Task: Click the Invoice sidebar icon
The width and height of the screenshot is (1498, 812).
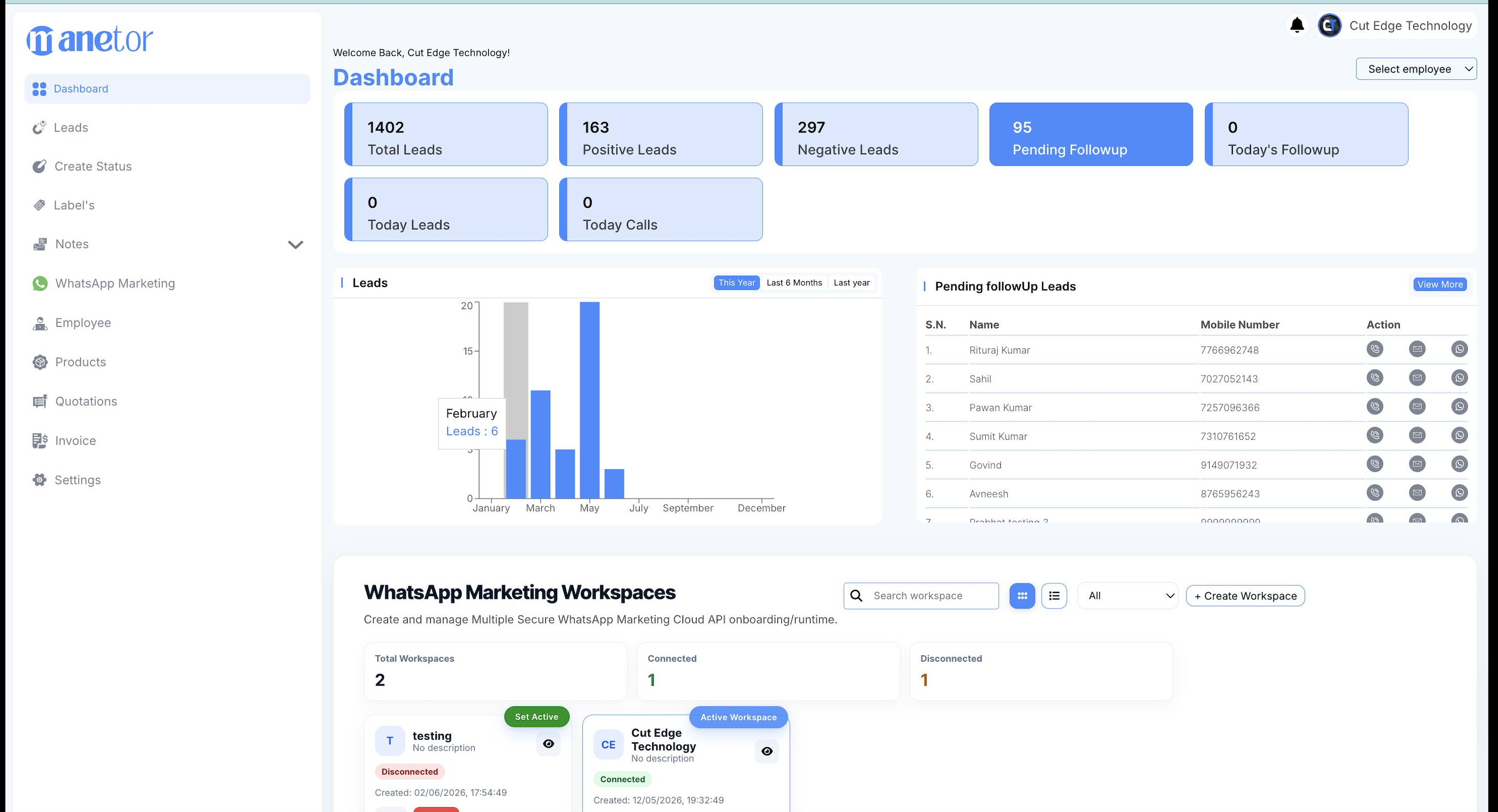Action: click(x=40, y=441)
